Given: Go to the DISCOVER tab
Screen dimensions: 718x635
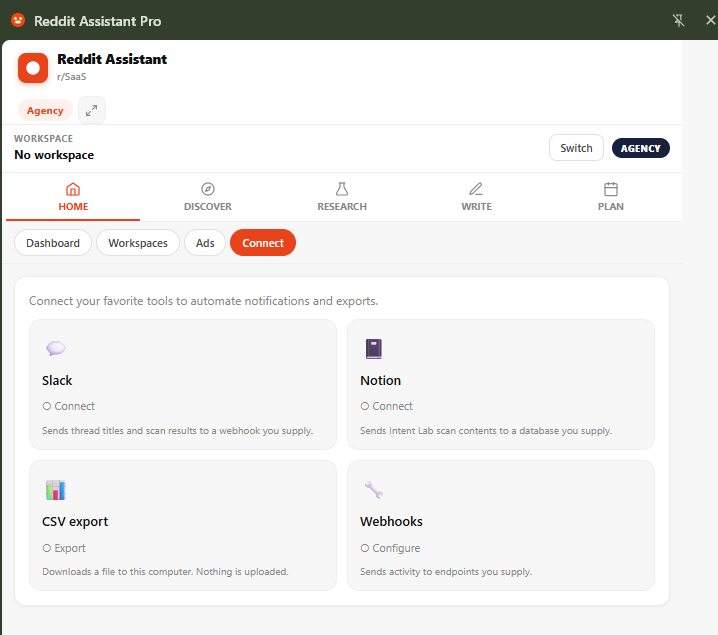Looking at the screenshot, I should click(207, 197).
